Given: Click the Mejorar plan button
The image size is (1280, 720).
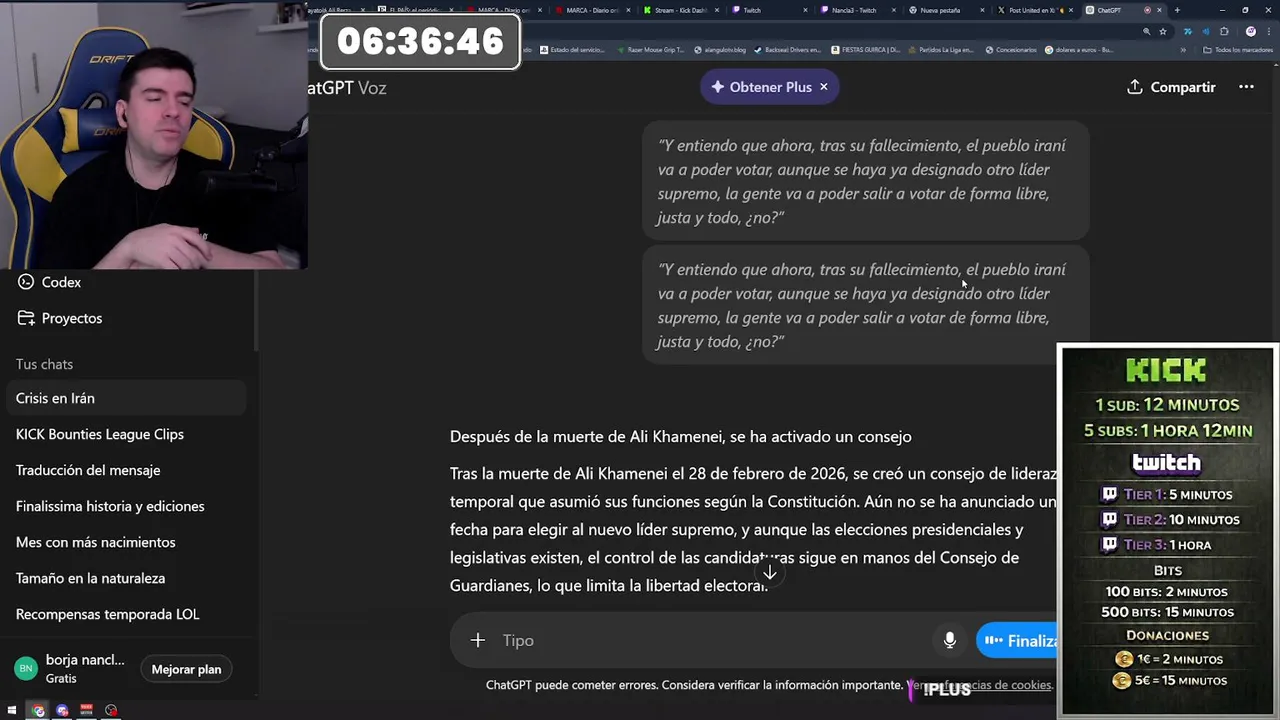Looking at the screenshot, I should pyautogui.click(x=186, y=669).
